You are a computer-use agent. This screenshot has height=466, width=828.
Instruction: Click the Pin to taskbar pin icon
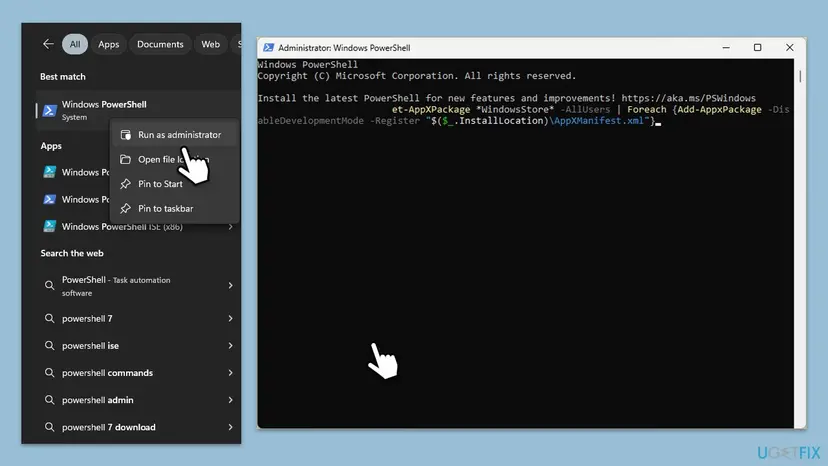[x=125, y=208]
